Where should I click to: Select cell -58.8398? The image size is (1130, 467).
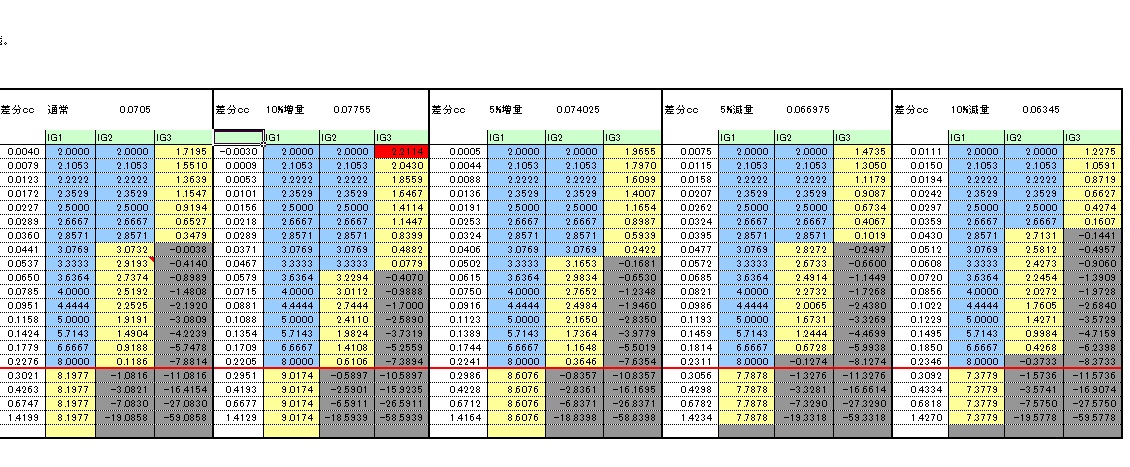[632, 416]
